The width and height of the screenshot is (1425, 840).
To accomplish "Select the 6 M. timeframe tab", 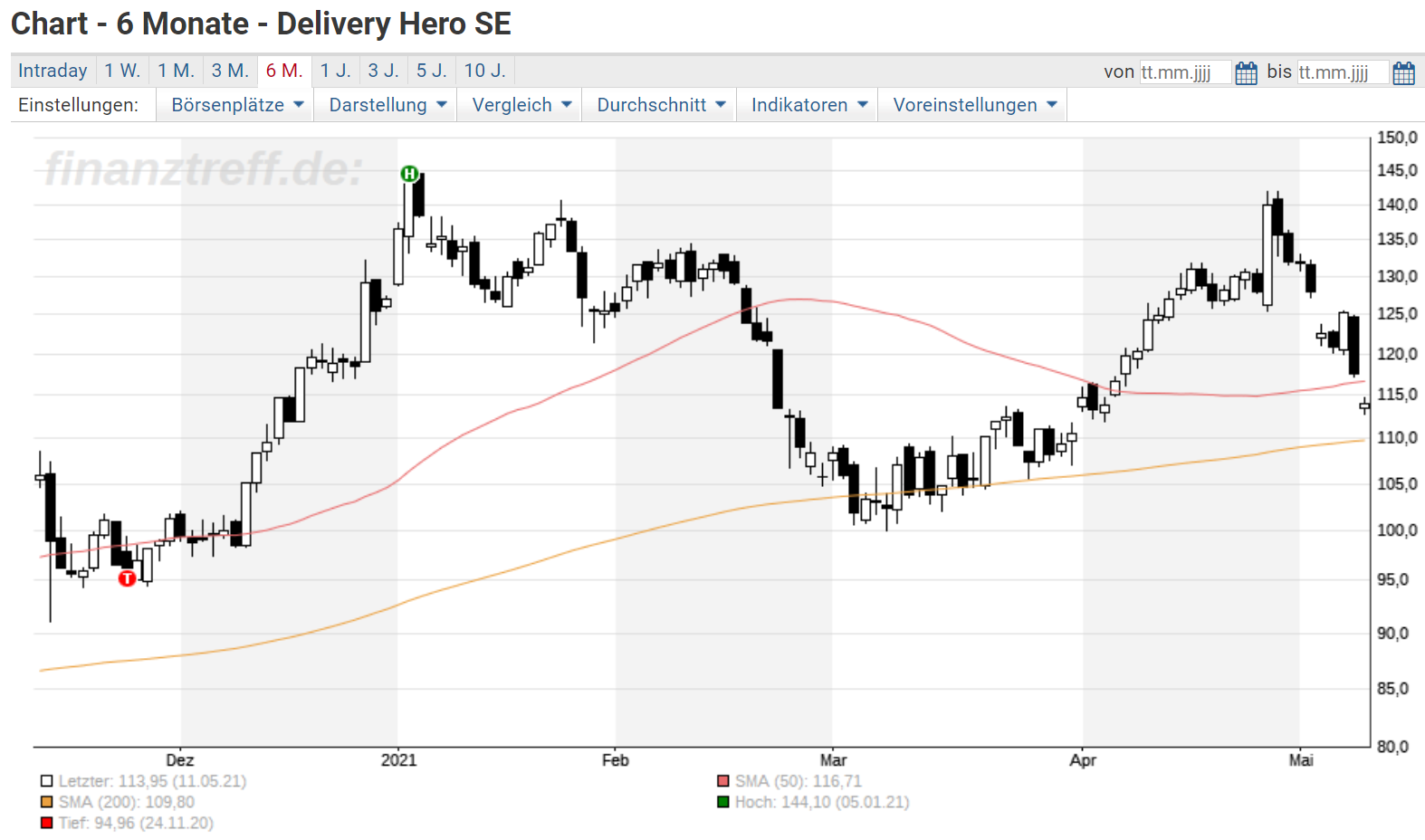I will click(x=284, y=71).
